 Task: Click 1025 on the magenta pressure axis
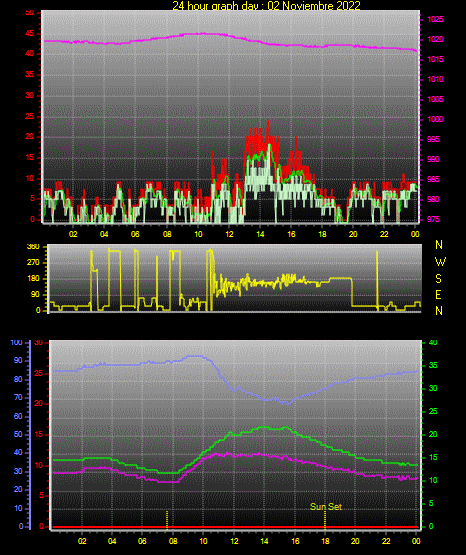(x=435, y=19)
